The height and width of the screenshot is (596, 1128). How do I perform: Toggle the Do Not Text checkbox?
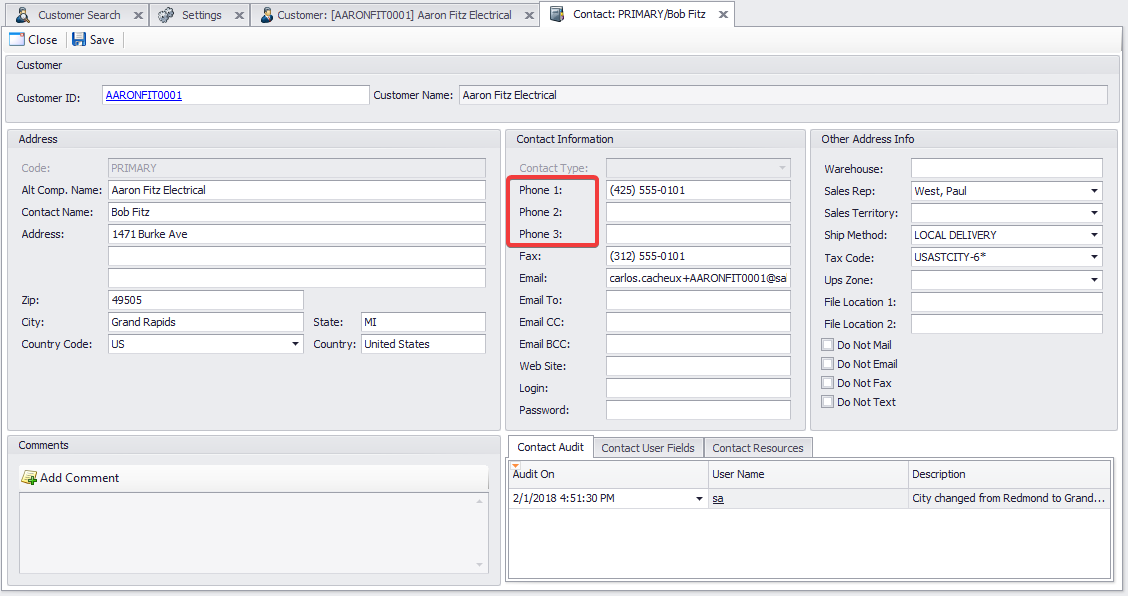tap(827, 402)
